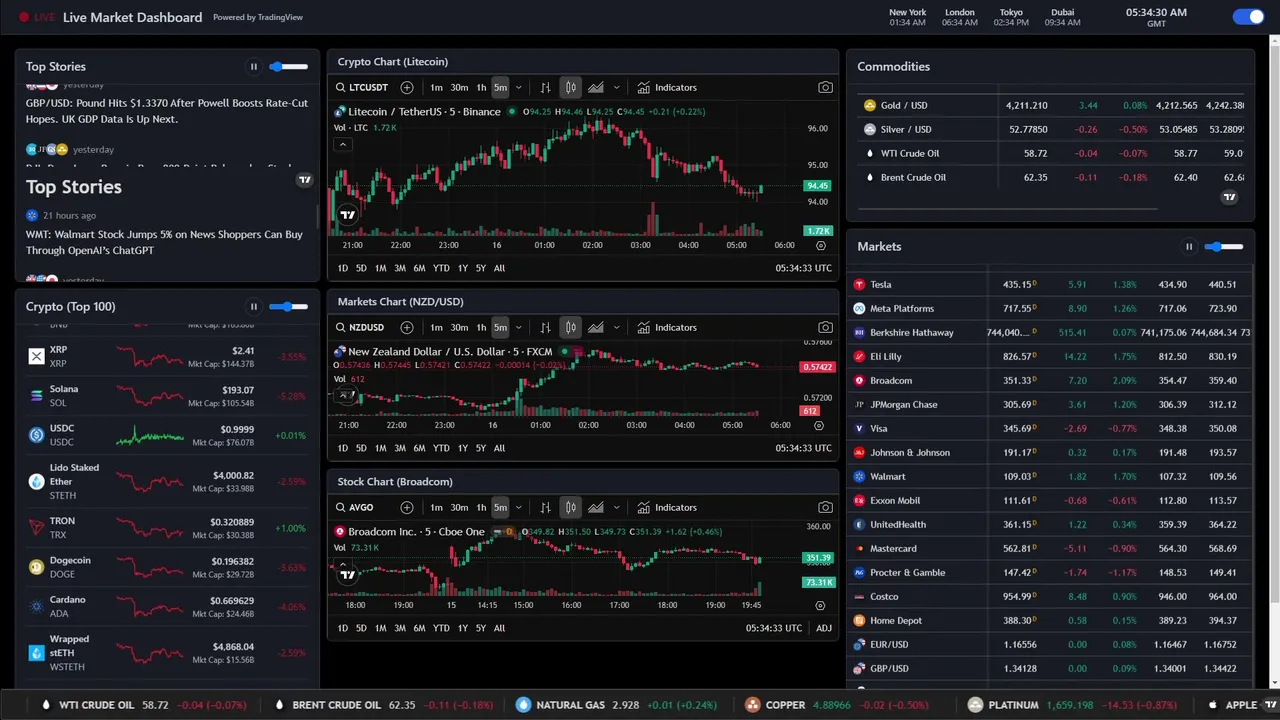Collapse the Litecoin chart legend arrow

pyautogui.click(x=343, y=144)
